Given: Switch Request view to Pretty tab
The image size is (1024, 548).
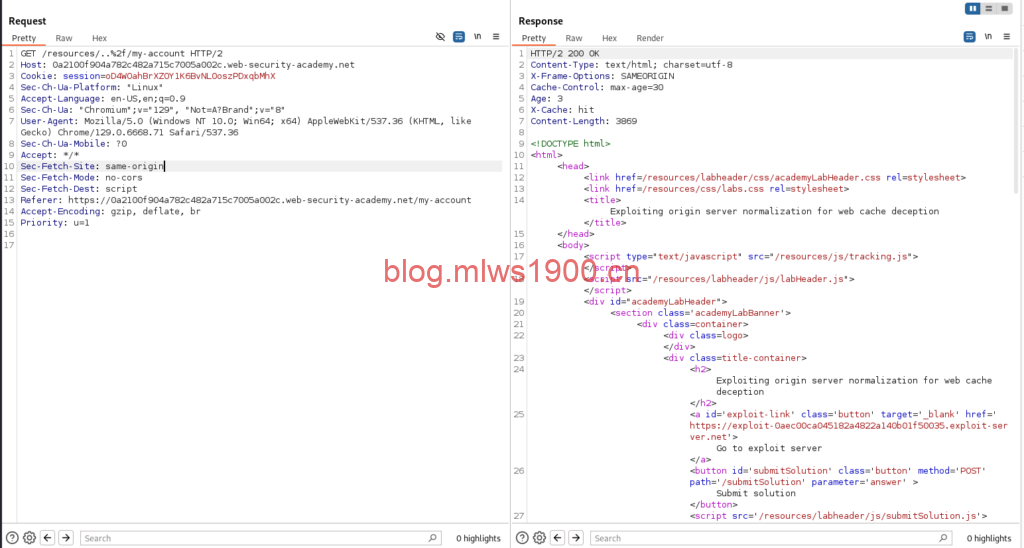Looking at the screenshot, I should (24, 38).
